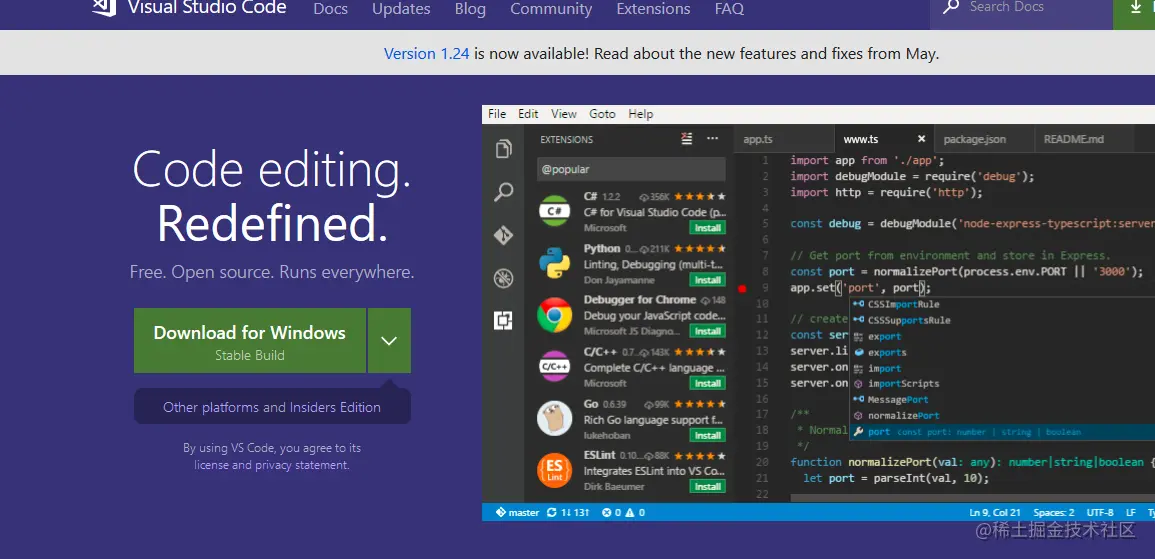The width and height of the screenshot is (1155, 559).
Task: Click LF line ending in the status bar
Action: coord(1131,513)
